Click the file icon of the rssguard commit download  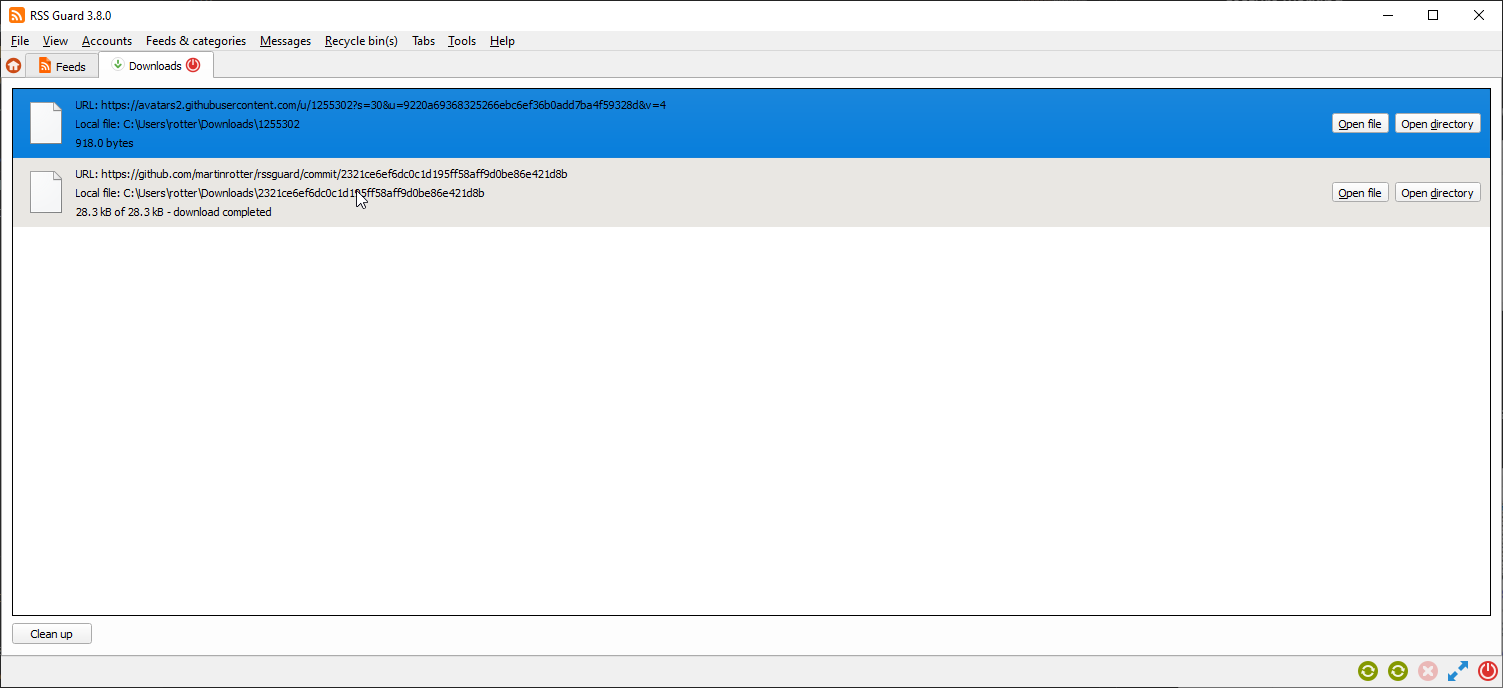[46, 192]
